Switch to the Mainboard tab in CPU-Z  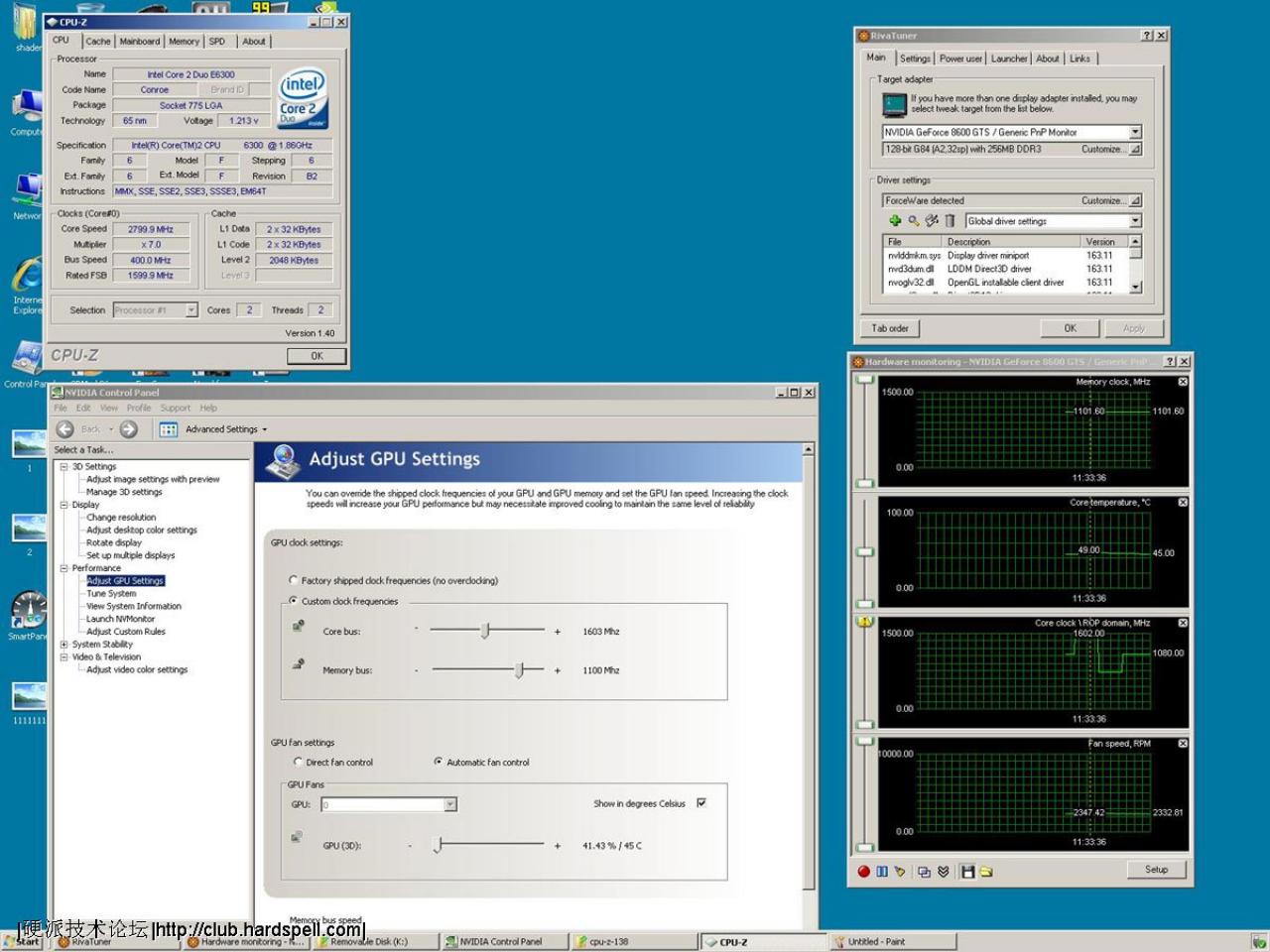(140, 42)
